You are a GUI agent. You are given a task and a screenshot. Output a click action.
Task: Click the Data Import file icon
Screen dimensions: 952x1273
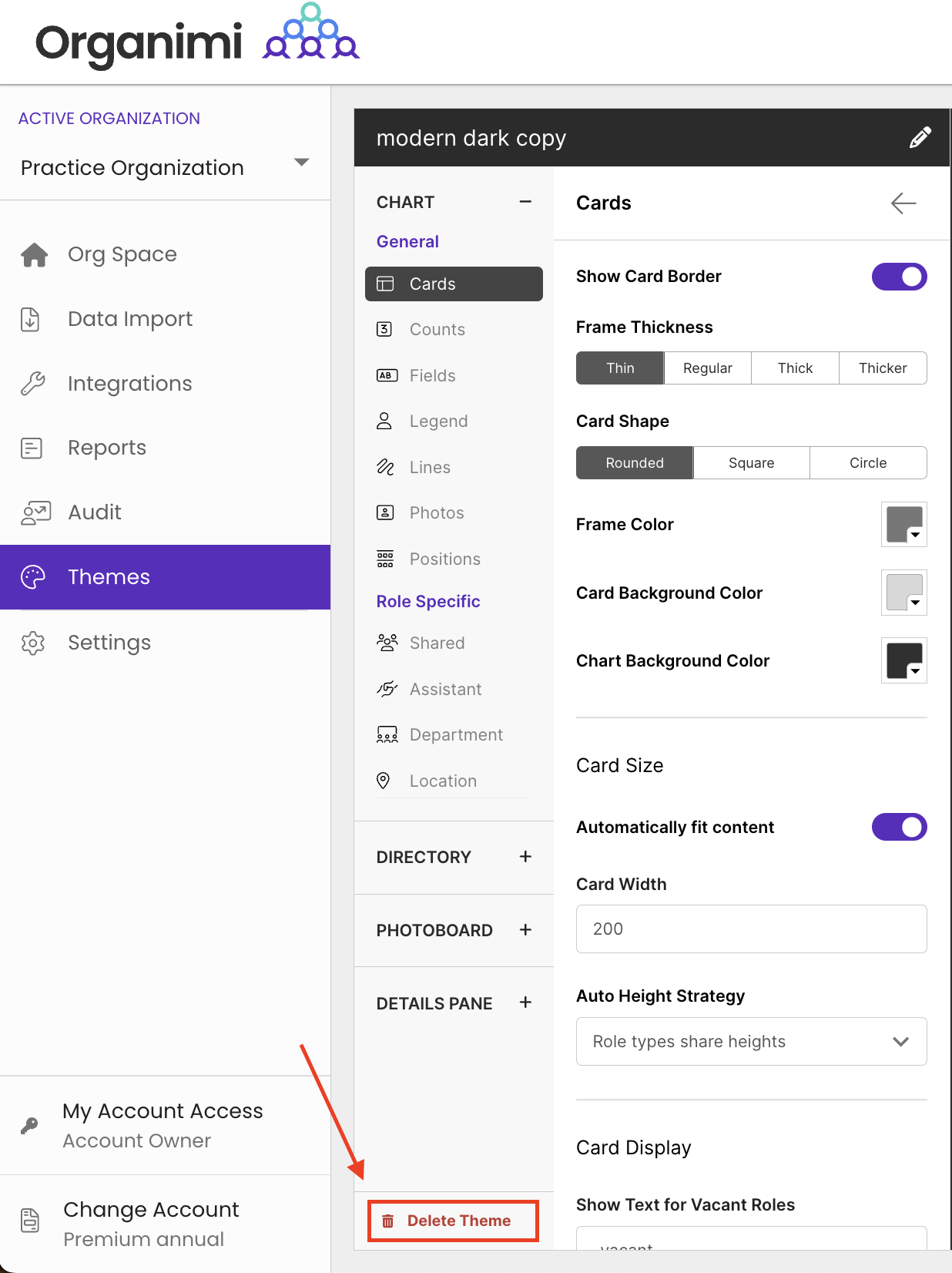tap(31, 319)
